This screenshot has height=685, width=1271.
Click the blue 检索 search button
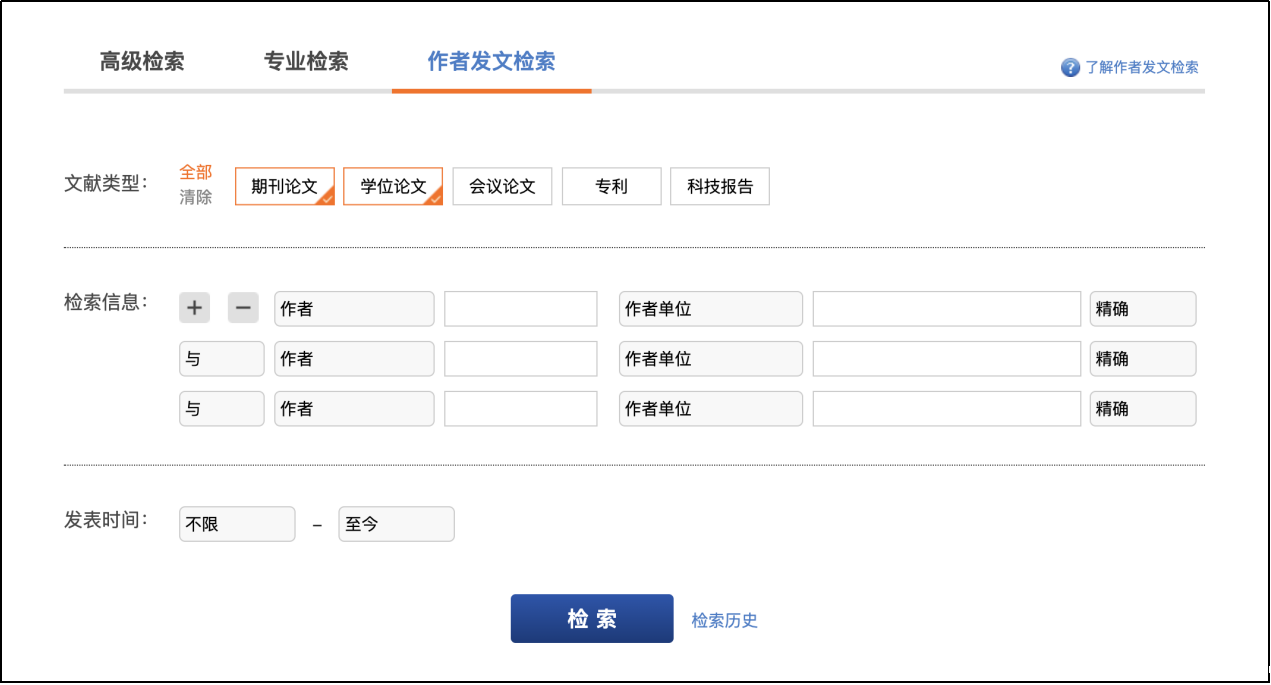tap(592, 619)
